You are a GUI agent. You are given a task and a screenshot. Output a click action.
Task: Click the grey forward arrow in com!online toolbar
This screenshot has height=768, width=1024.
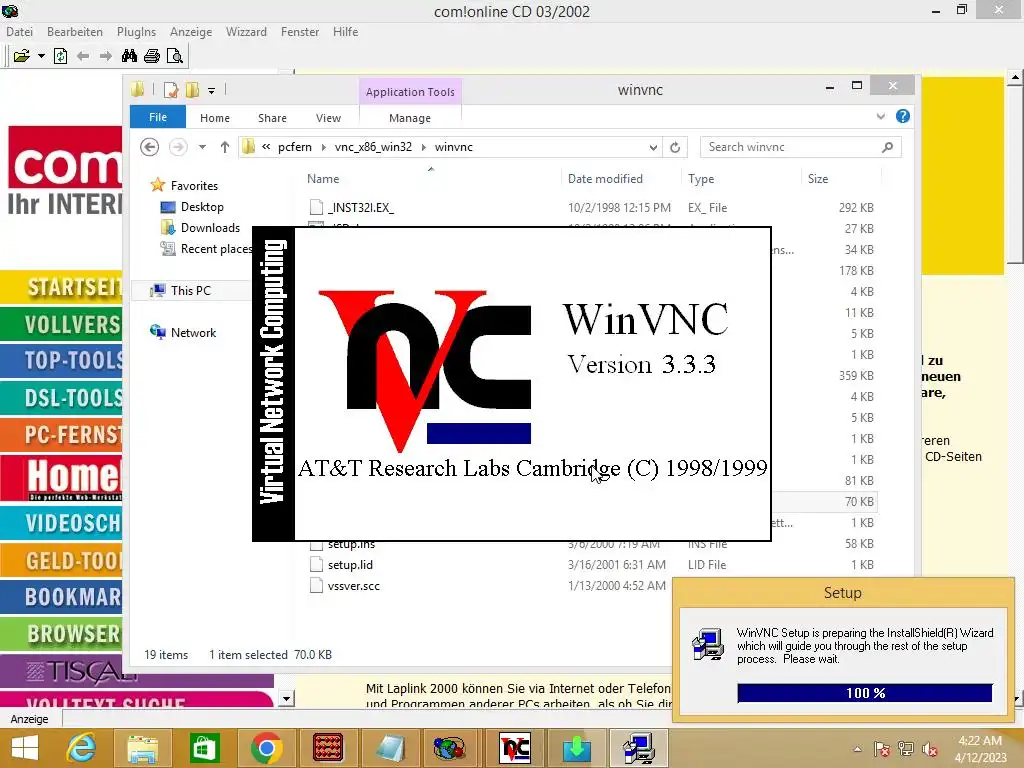click(x=106, y=56)
